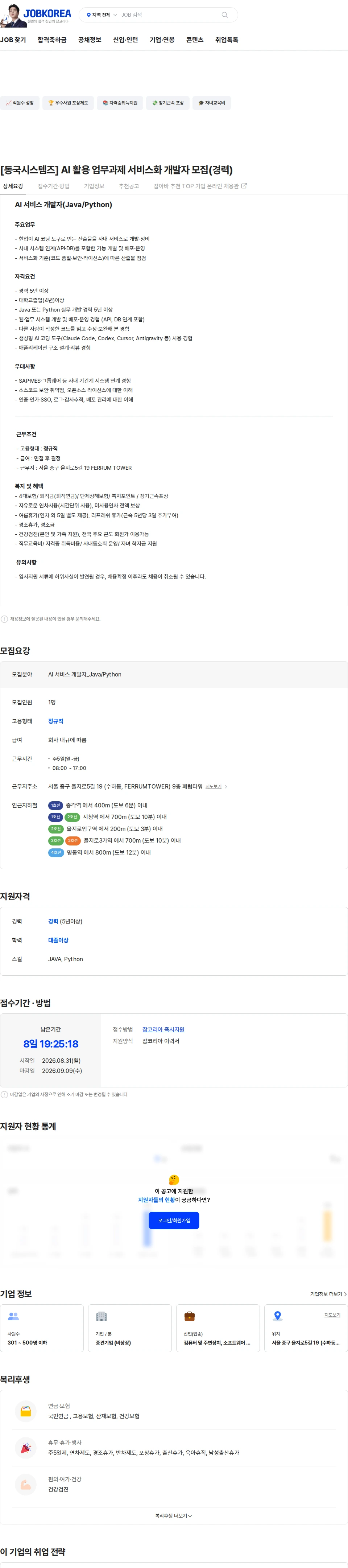Viewport: 348px width, 1568px height.
Task: Open 잡아바 추천 TOP 기업 온라인 채용관 link
Action: pyautogui.click(x=200, y=186)
